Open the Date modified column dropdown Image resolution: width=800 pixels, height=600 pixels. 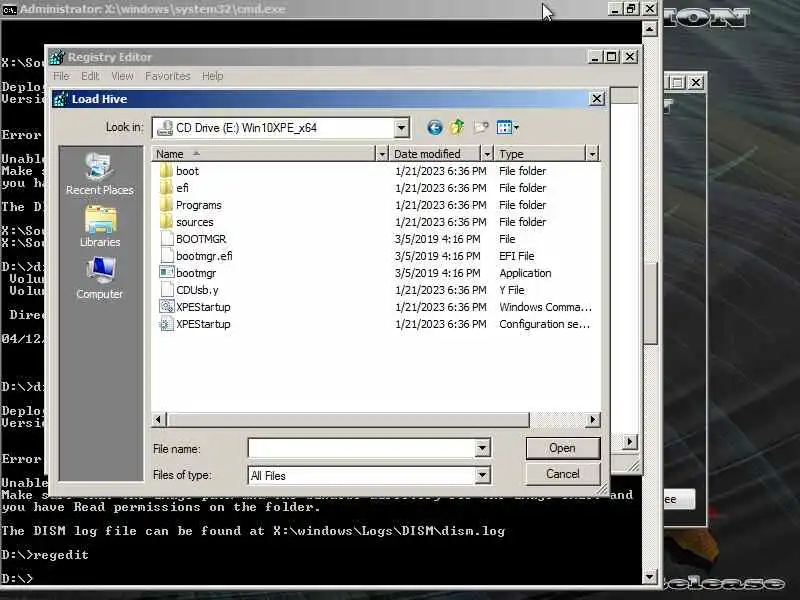point(487,154)
